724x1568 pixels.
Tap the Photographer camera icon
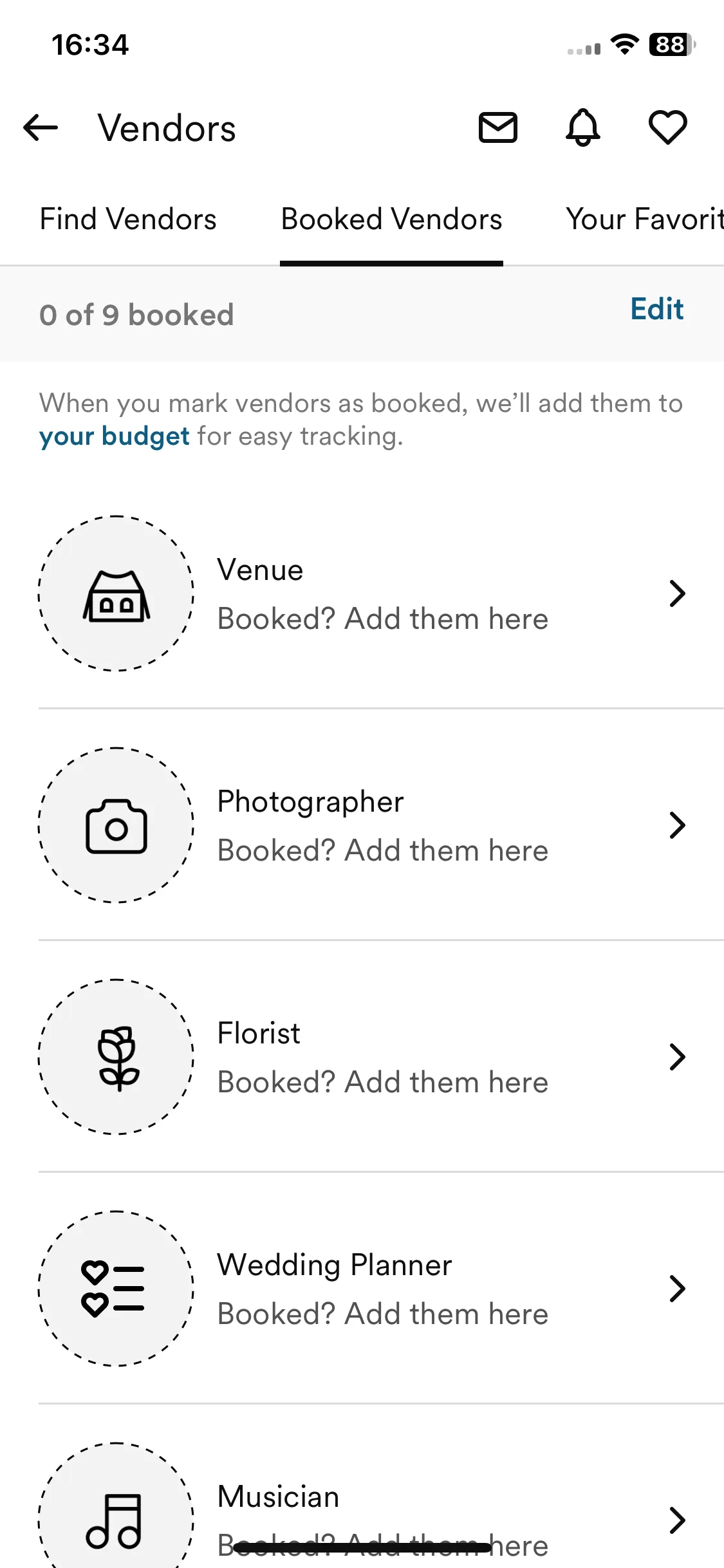click(x=116, y=825)
